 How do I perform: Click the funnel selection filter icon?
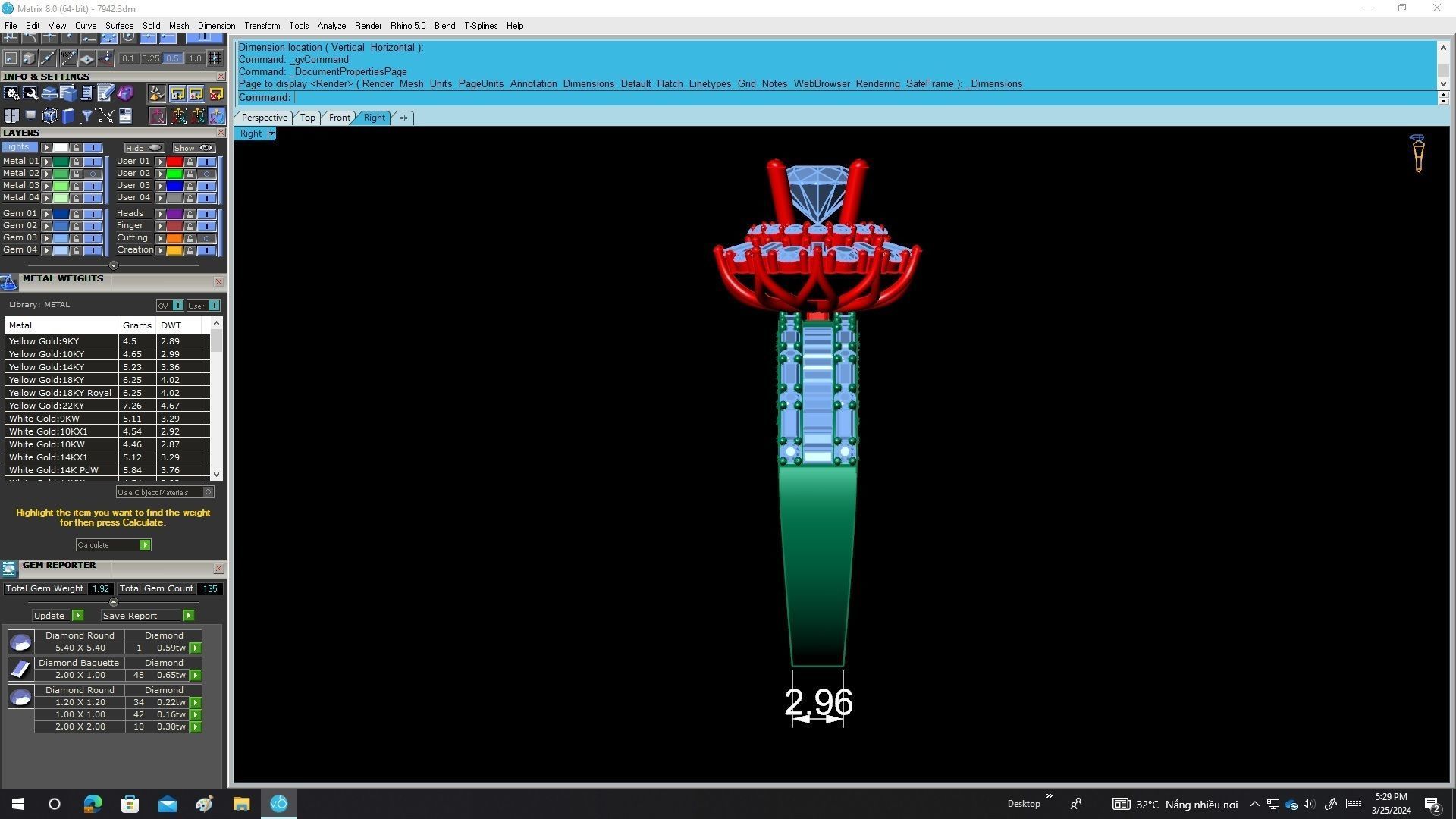86,116
